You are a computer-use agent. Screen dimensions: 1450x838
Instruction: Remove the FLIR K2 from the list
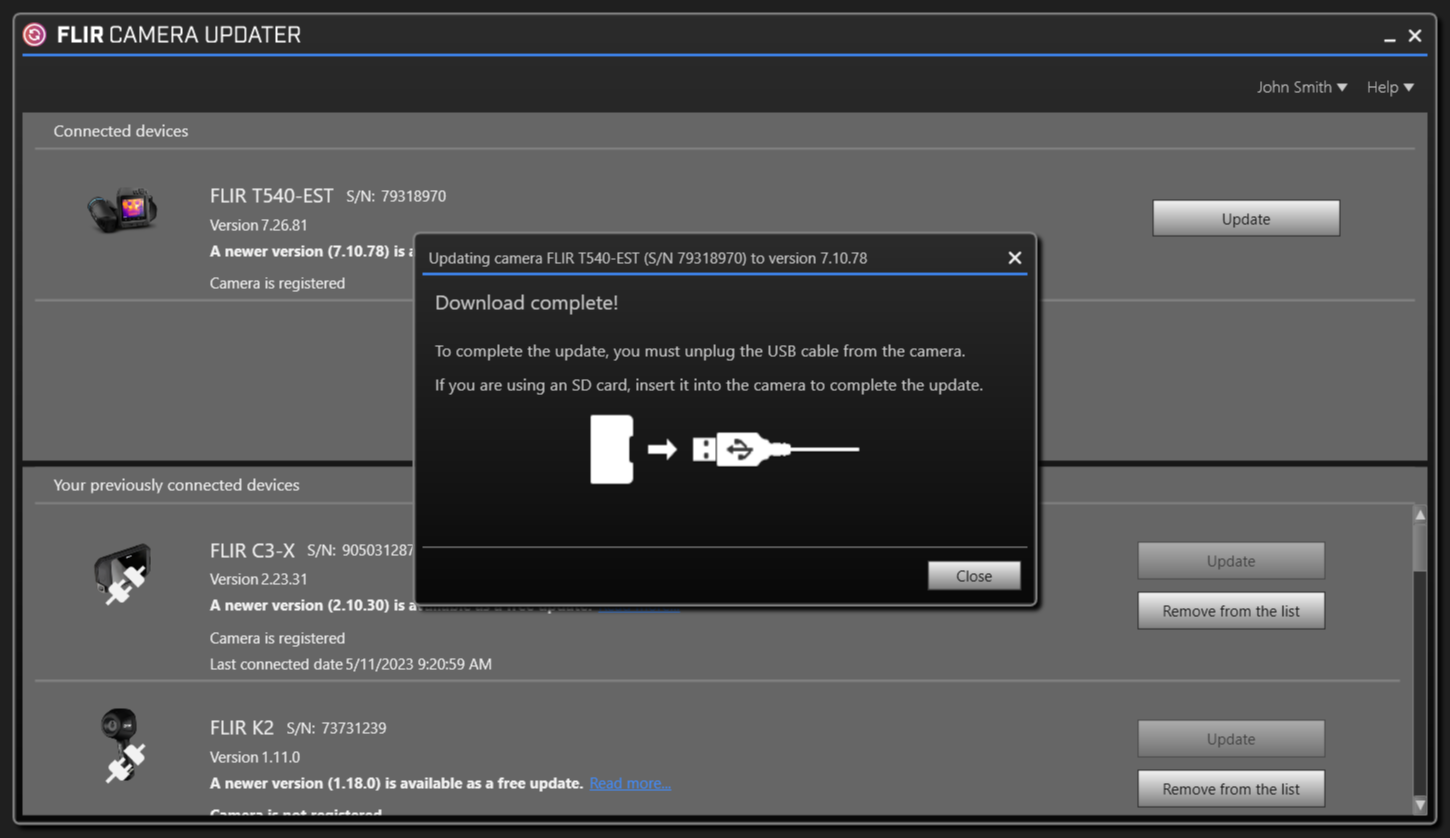coord(1230,788)
